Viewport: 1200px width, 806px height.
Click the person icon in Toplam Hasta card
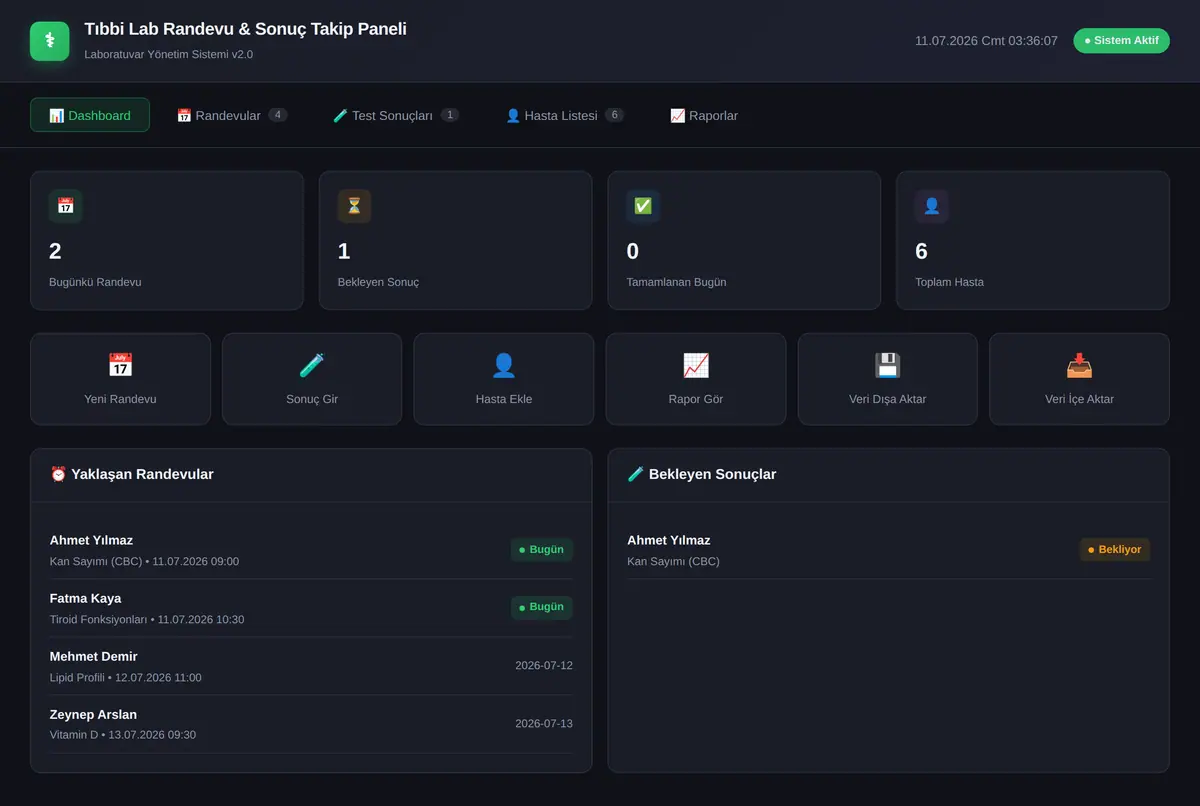click(x=932, y=206)
